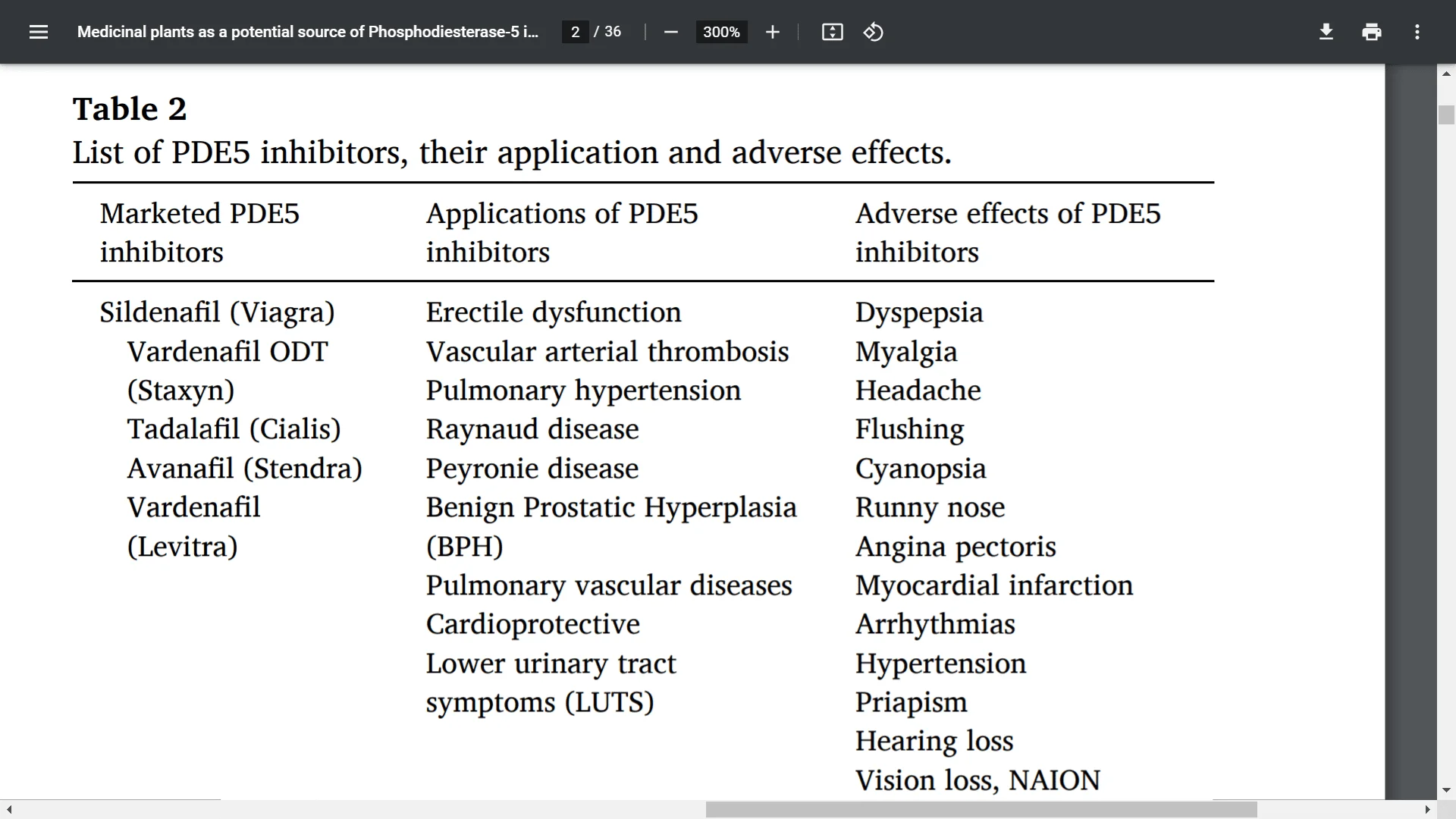Click 'Raynaud disease' cell
The width and height of the screenshot is (1456, 819).
click(532, 429)
